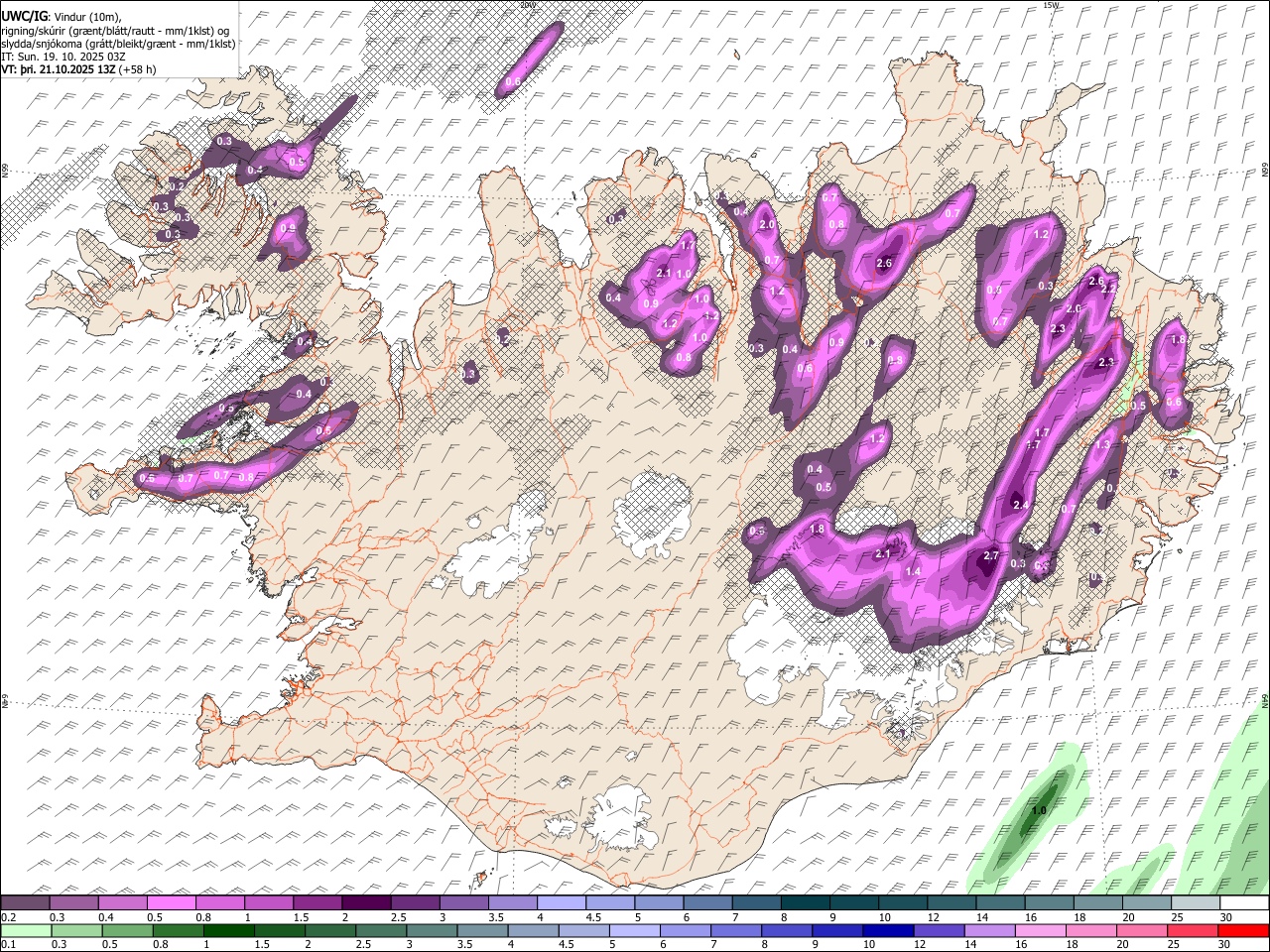Image resolution: width=1270 pixels, height=952 pixels.
Task: Click the VT valid time line (+58 h)
Action: [78, 69]
